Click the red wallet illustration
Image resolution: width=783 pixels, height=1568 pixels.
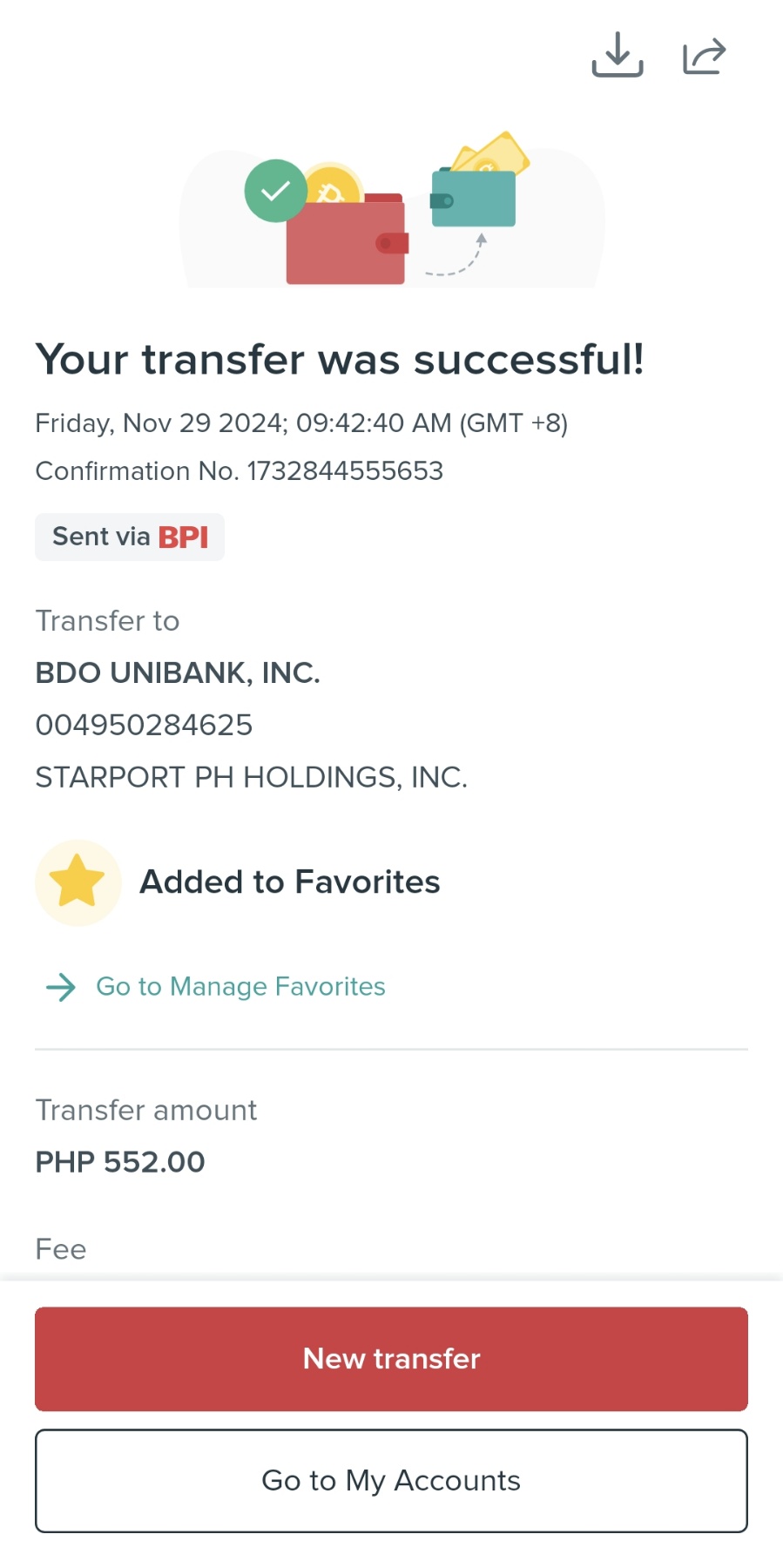click(347, 242)
